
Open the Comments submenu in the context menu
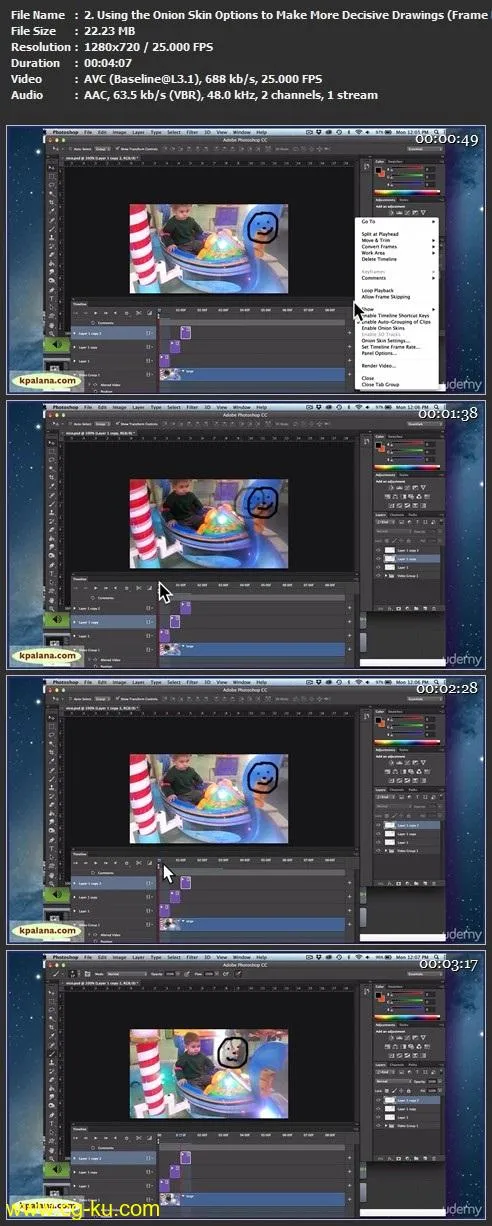(397, 278)
